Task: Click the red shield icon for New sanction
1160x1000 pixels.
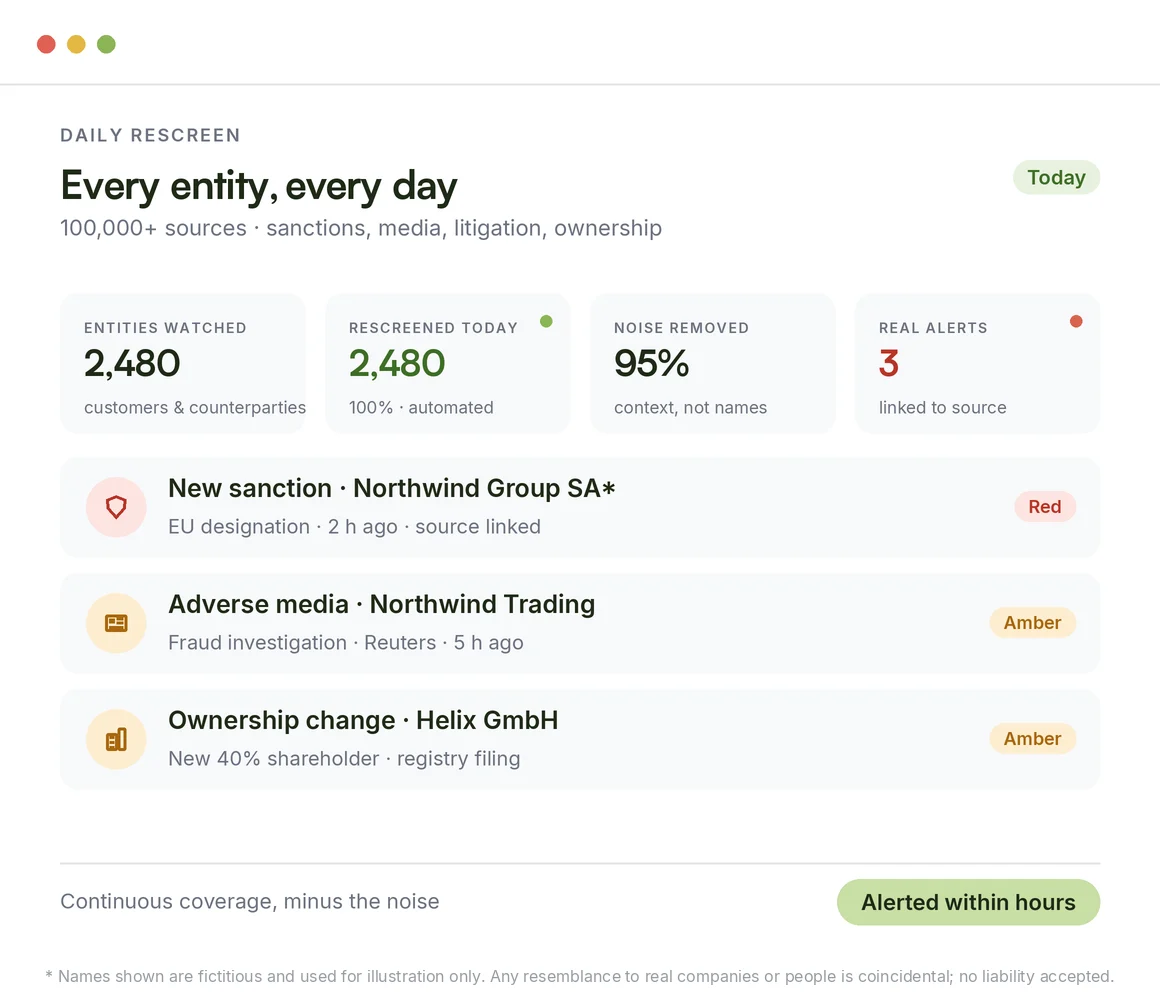Action: 116,507
